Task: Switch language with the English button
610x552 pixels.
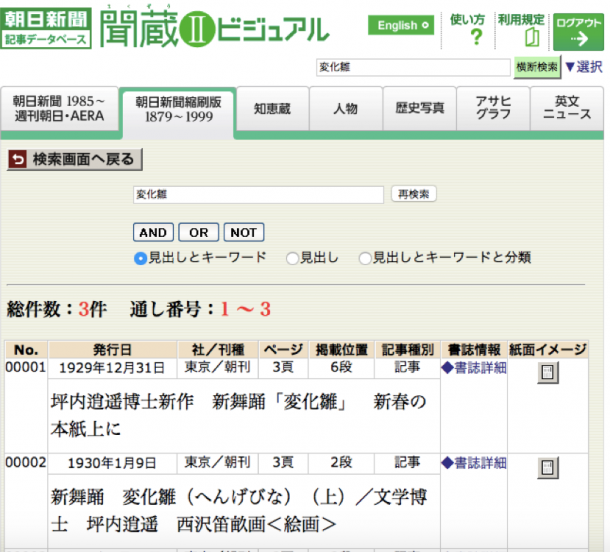Action: pyautogui.click(x=401, y=25)
